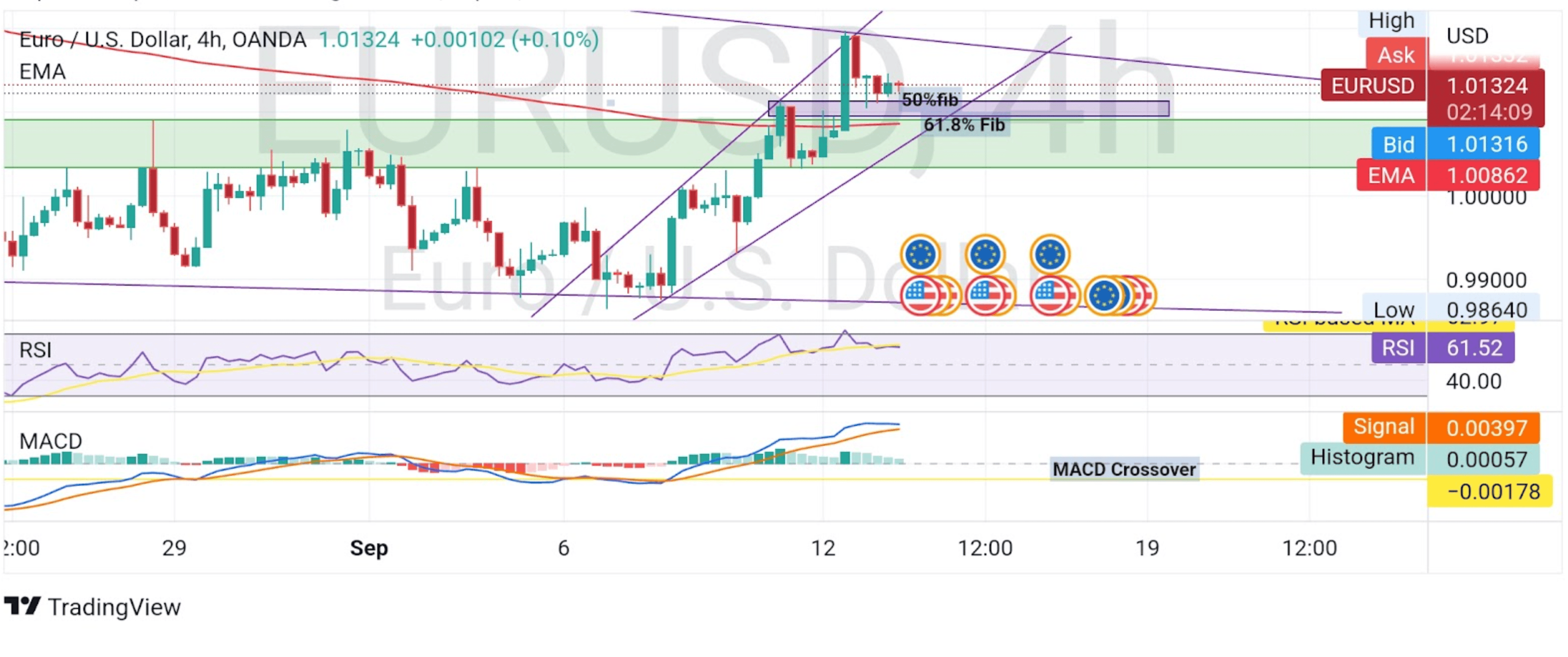The width and height of the screenshot is (1568, 657).
Task: Click the blue Bid 1.01316 label
Action: point(1455,144)
